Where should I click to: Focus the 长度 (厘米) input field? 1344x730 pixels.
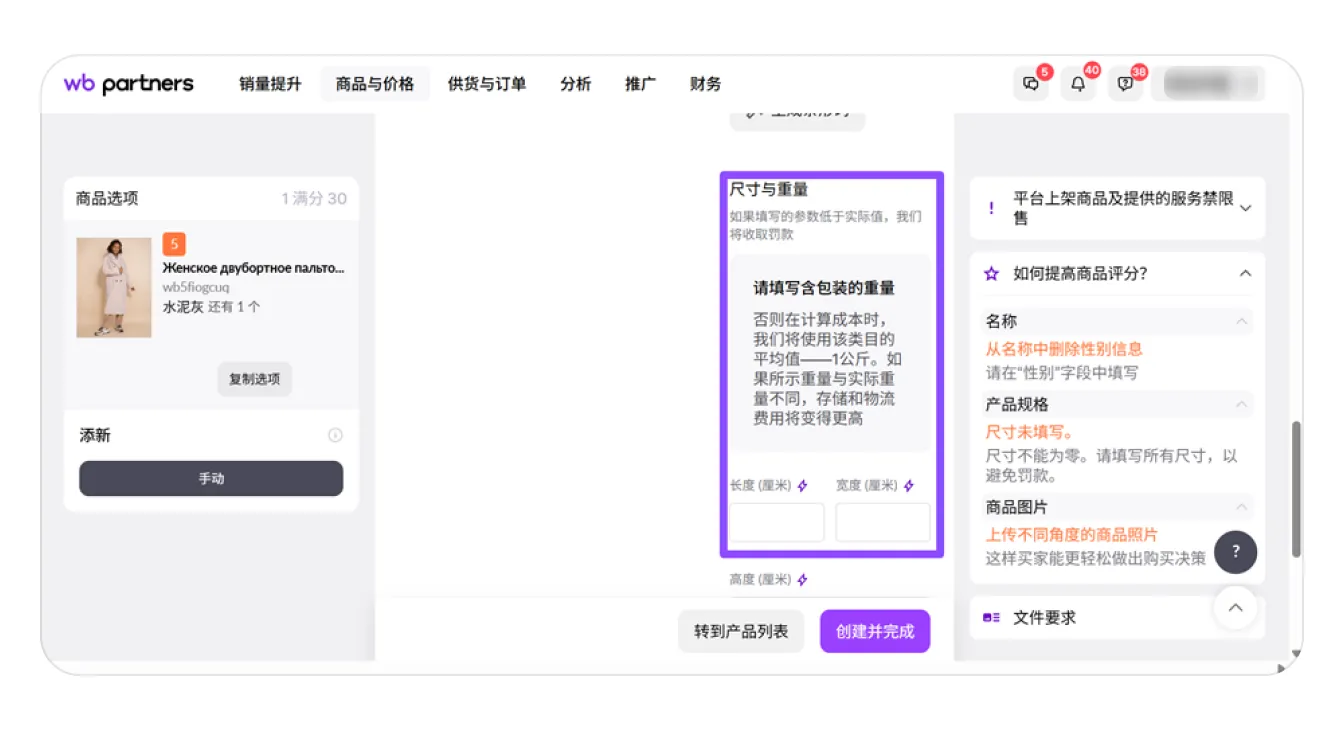[777, 523]
